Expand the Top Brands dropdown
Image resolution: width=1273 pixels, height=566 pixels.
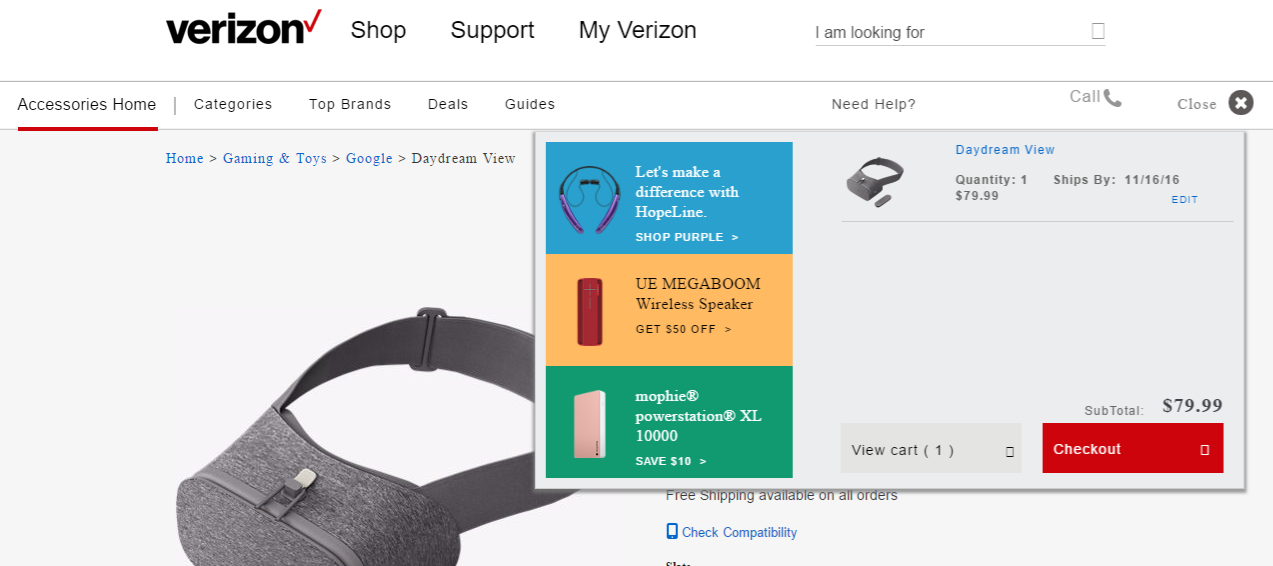[350, 104]
